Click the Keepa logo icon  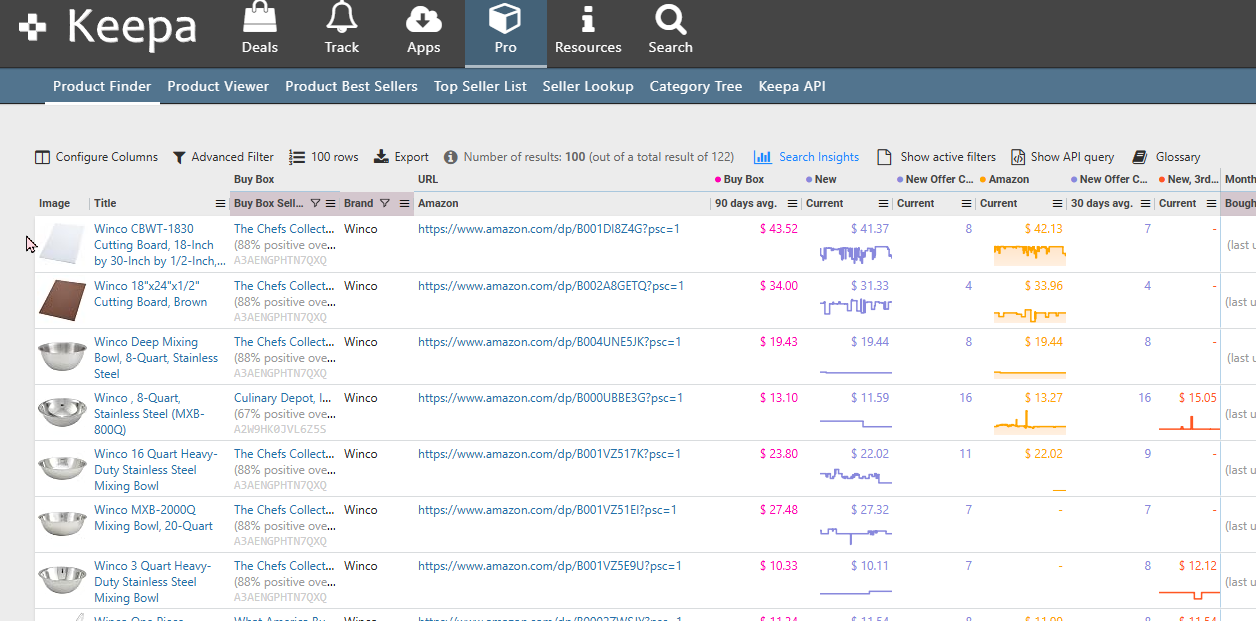(x=33, y=28)
